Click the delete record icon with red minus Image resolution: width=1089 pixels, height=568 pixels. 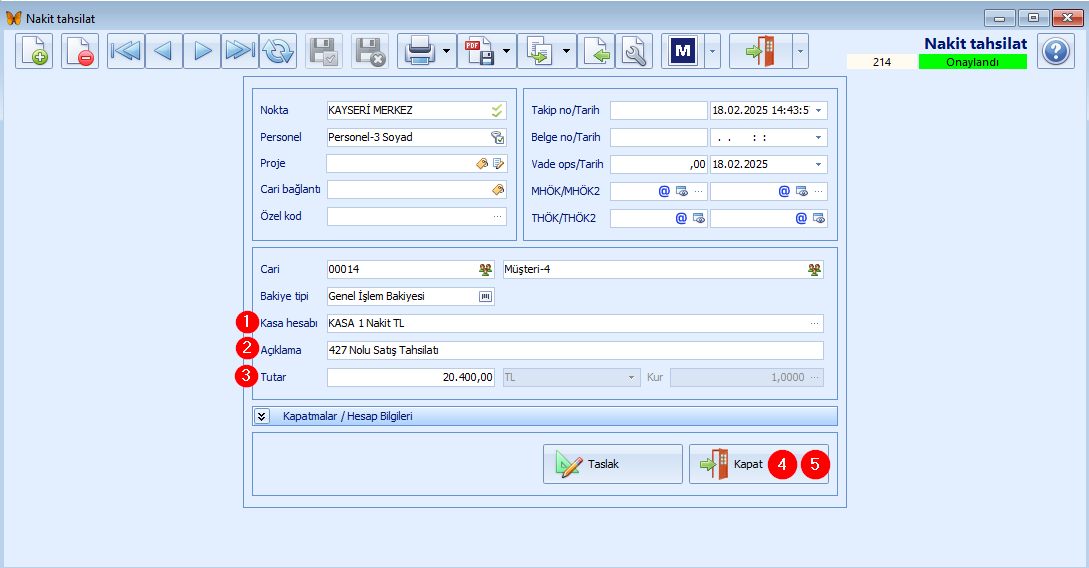click(x=80, y=51)
